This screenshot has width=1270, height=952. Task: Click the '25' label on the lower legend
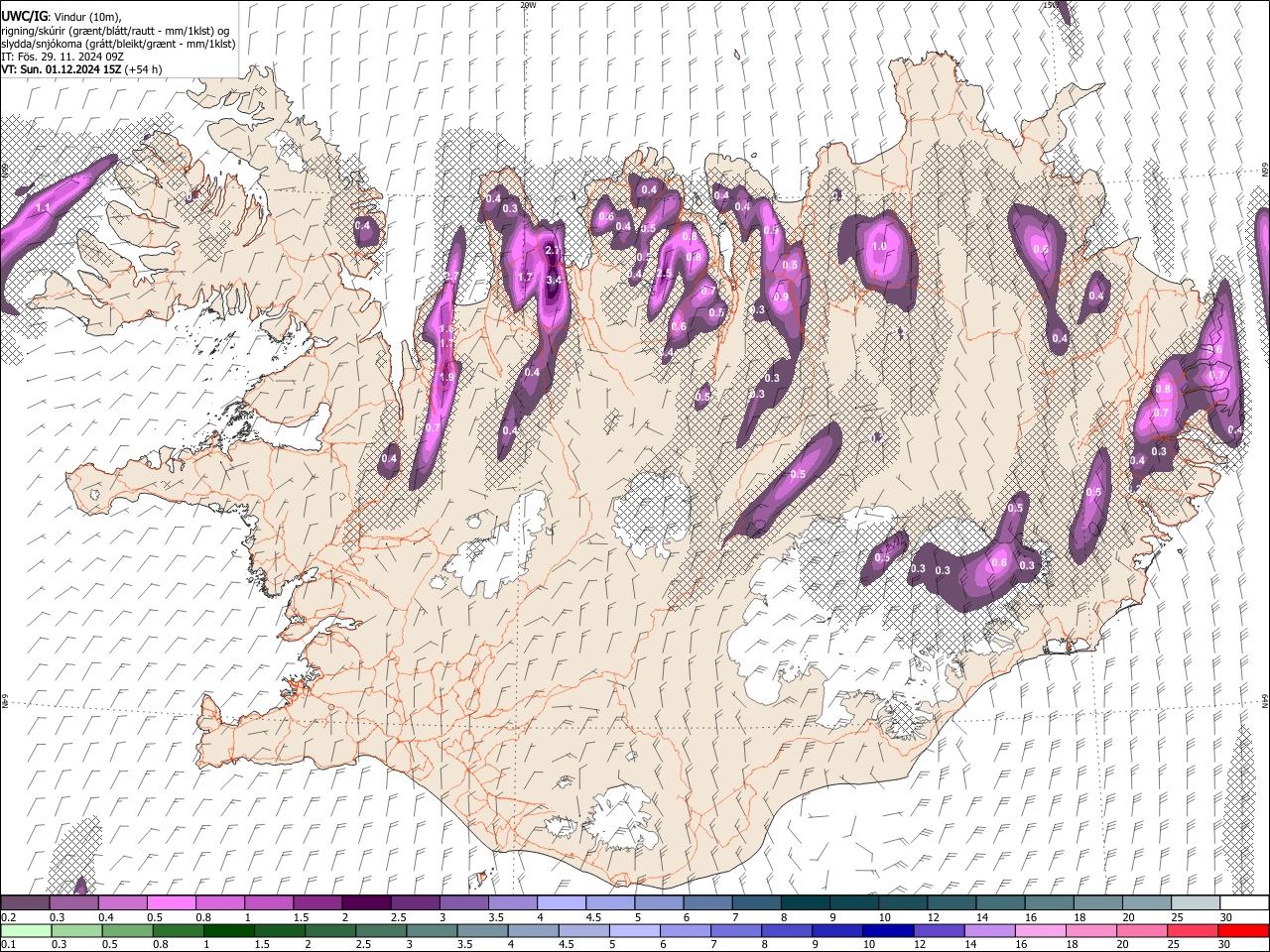click(x=1175, y=944)
